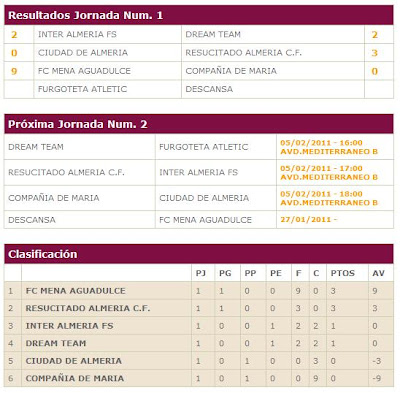Click the PTOS column header
The image size is (400, 393).
pos(342,273)
